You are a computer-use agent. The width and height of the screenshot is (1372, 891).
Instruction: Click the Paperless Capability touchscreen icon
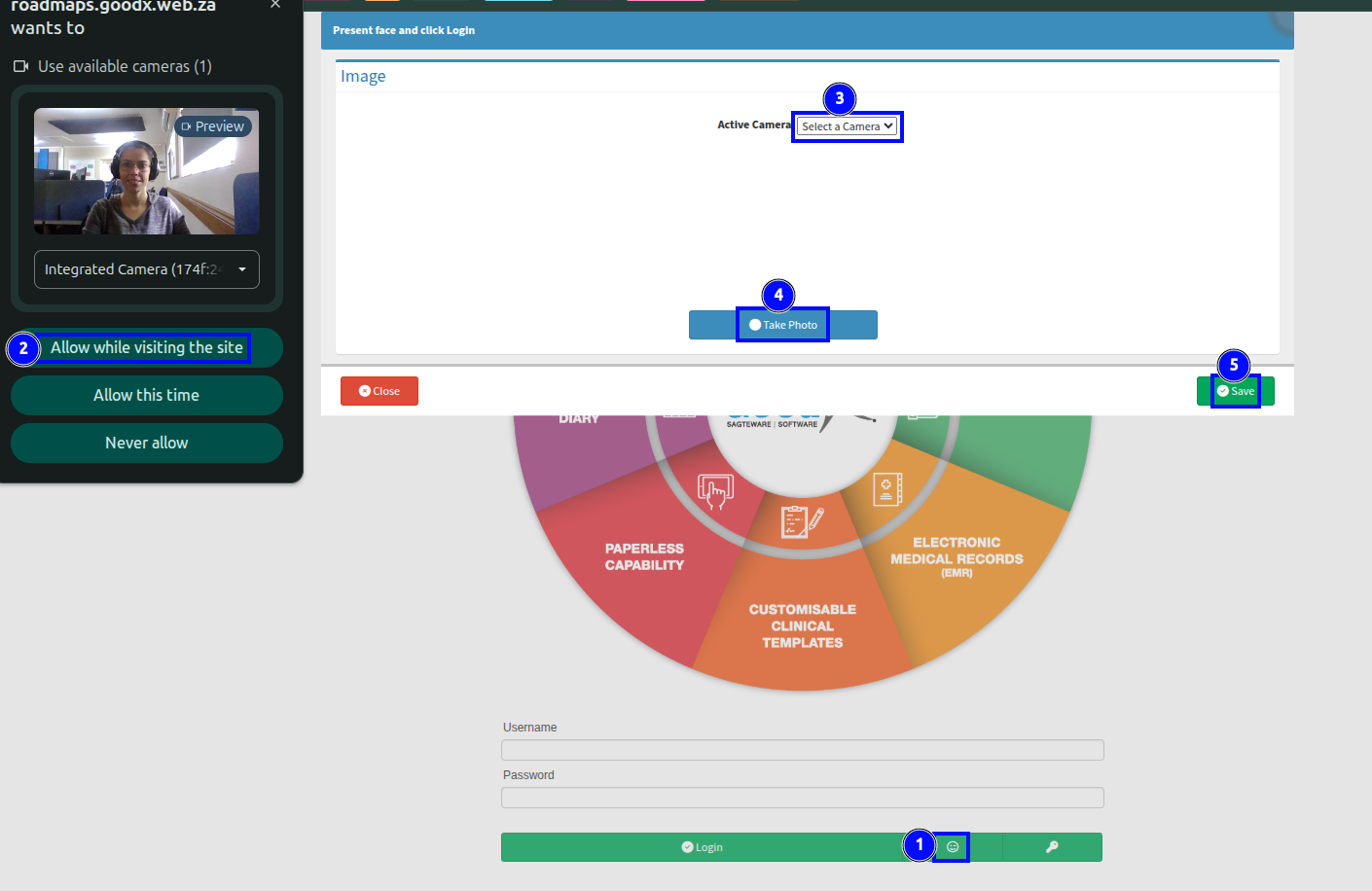click(715, 491)
